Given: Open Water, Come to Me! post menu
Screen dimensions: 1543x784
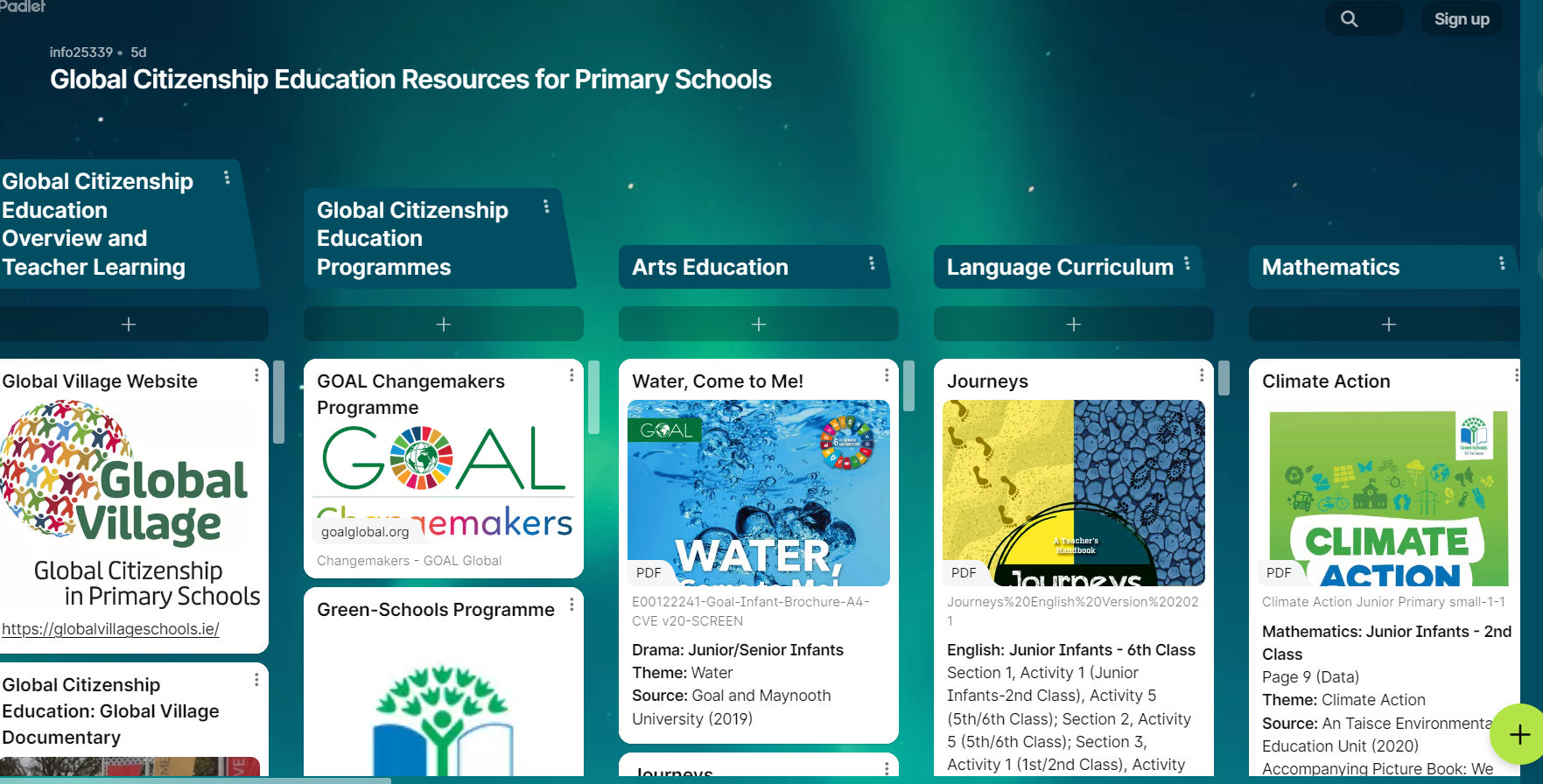Looking at the screenshot, I should (887, 374).
